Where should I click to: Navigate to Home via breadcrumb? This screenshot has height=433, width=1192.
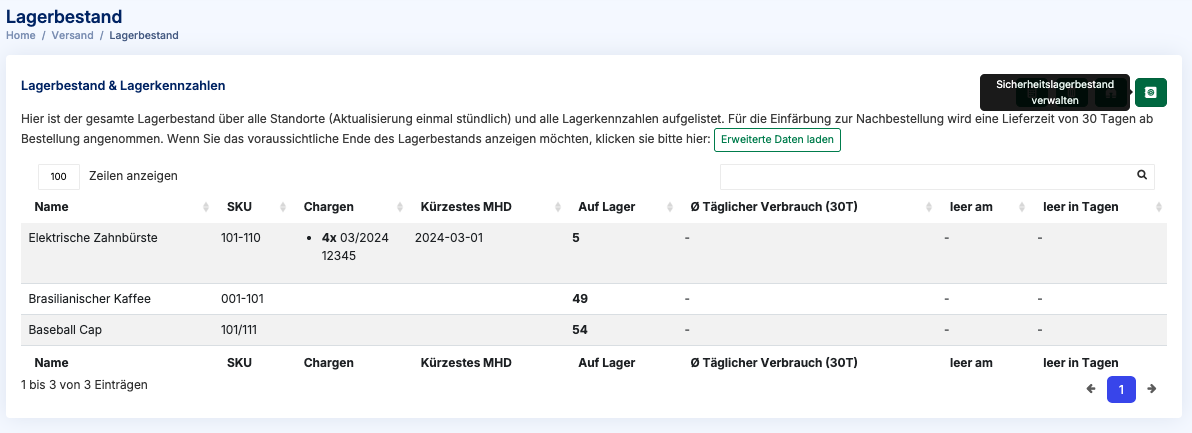(20, 35)
